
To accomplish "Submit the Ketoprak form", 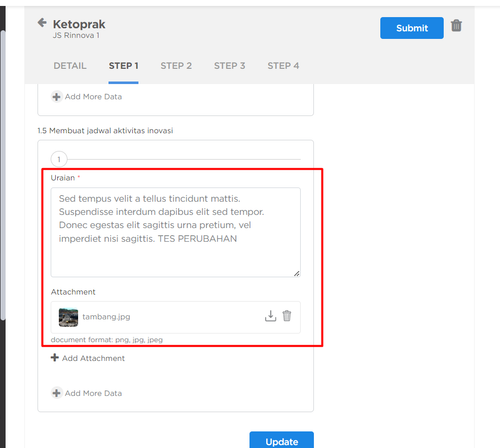I will (412, 28).
